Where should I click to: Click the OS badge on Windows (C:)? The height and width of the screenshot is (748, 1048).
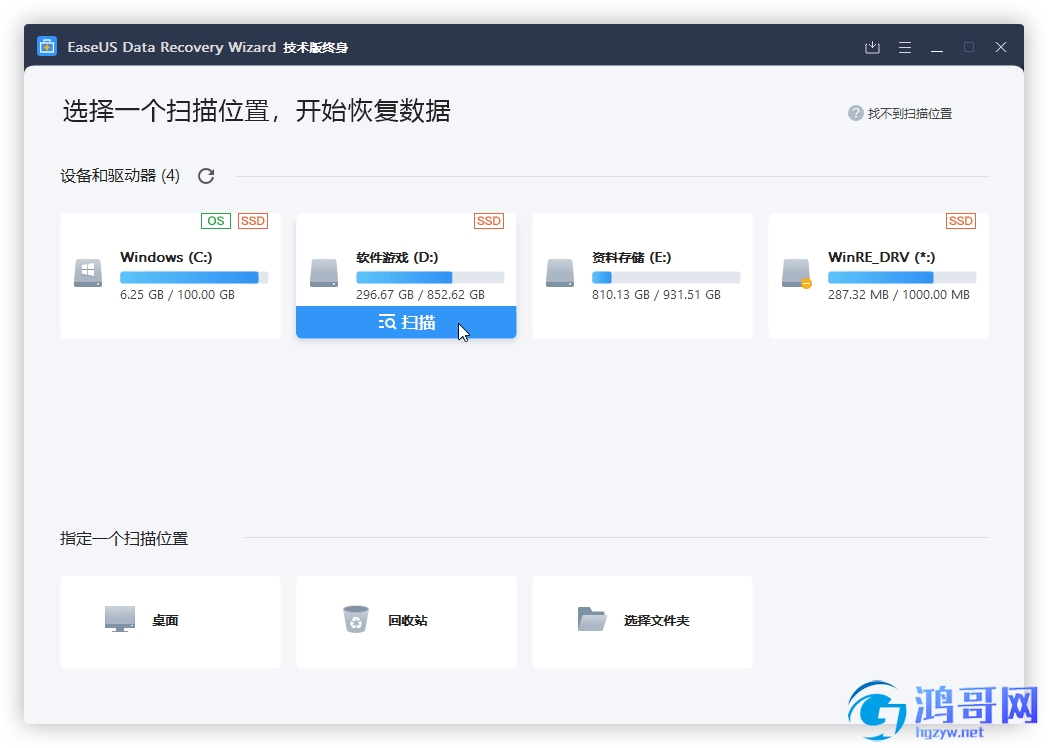point(216,221)
